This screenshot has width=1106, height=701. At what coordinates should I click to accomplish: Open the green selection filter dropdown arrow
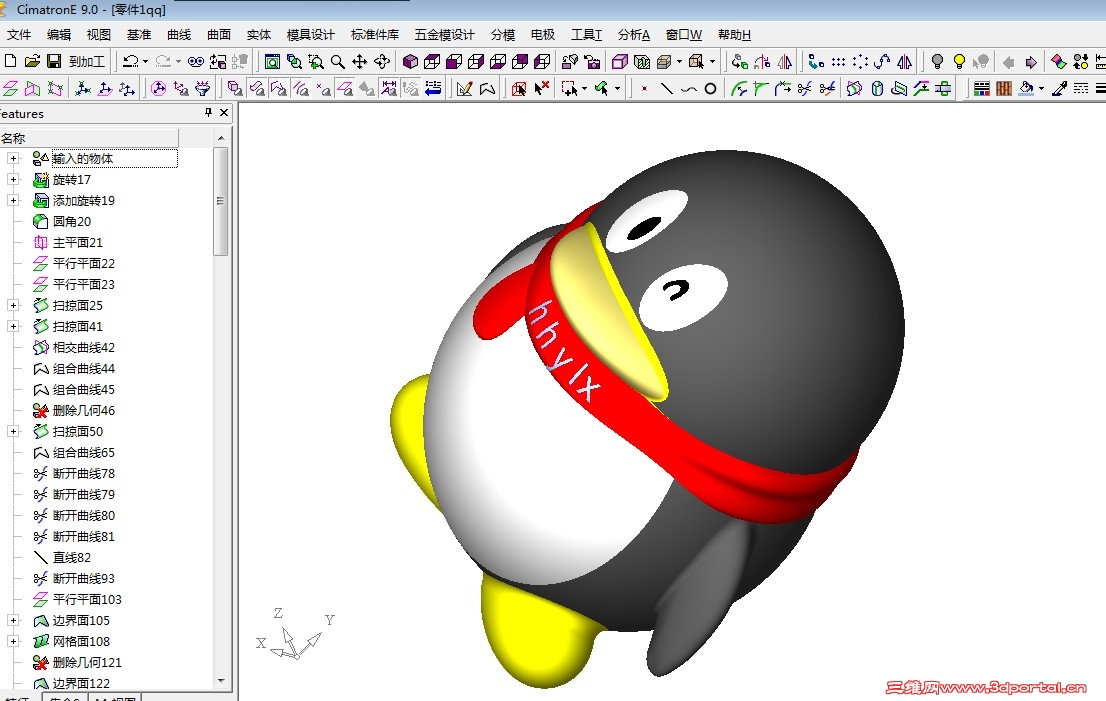[x=617, y=88]
